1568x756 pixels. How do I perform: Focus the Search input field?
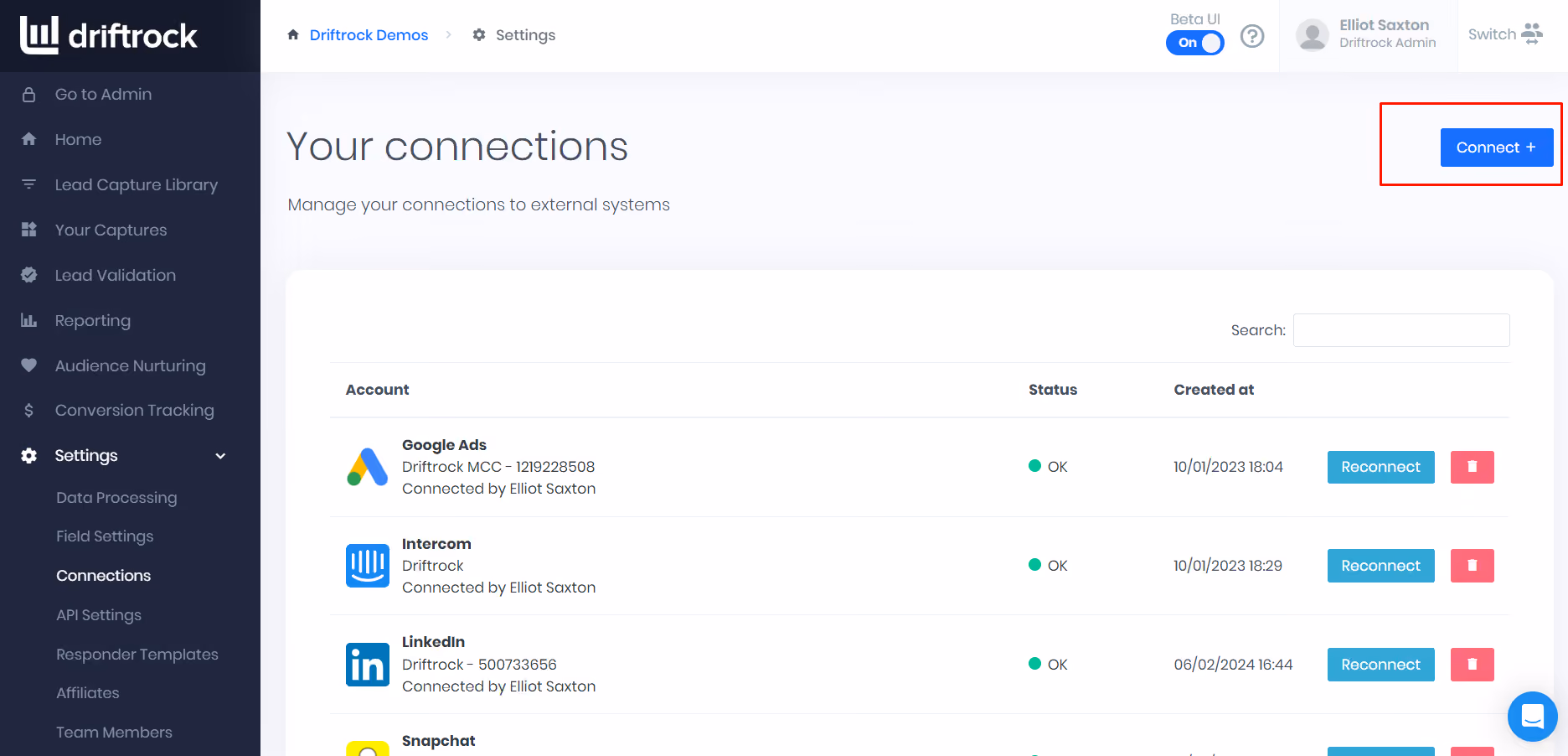(1401, 330)
